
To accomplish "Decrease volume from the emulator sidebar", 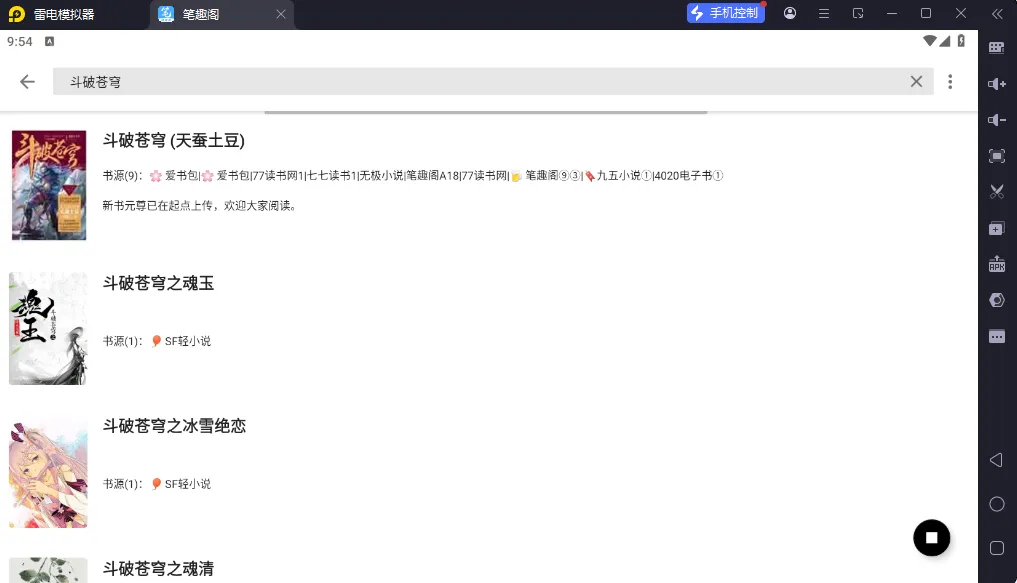I will coord(997,120).
